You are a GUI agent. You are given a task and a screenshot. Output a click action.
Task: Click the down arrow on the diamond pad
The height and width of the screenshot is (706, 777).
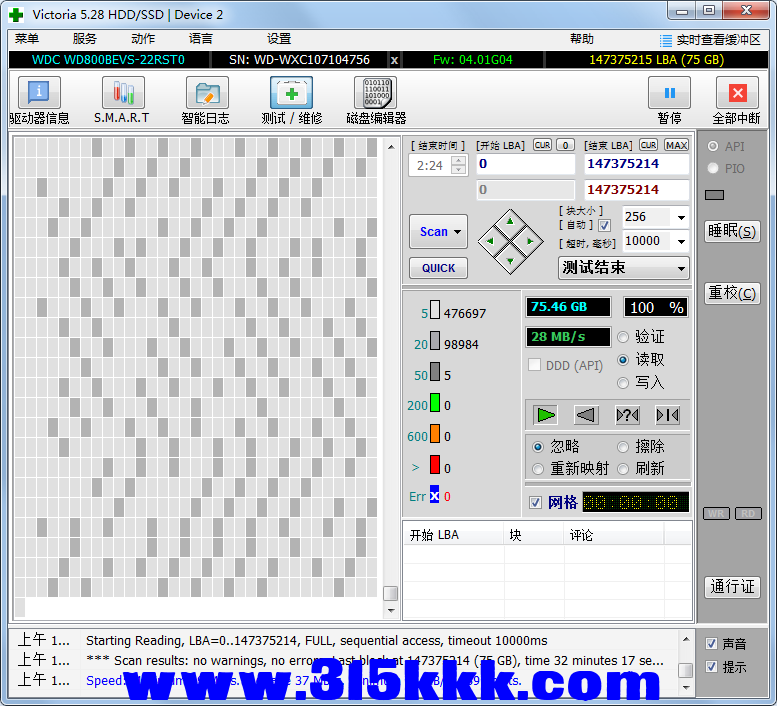pyautogui.click(x=510, y=261)
